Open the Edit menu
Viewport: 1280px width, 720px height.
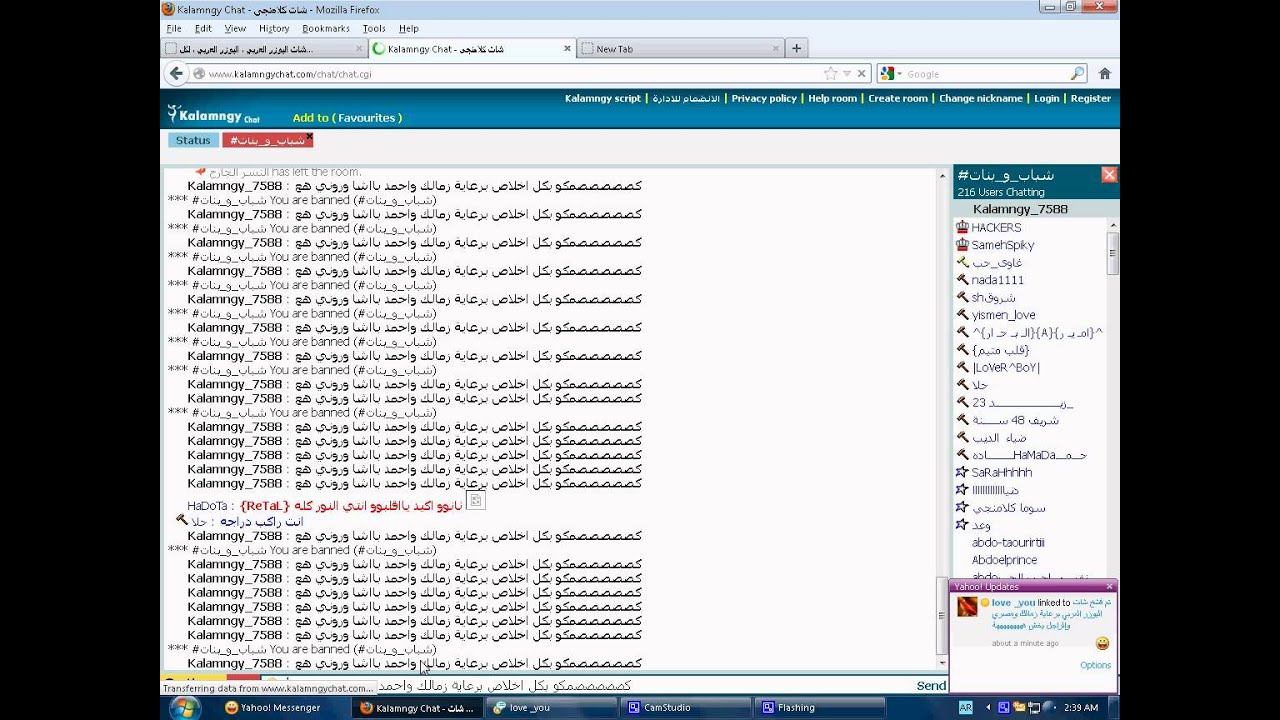[x=203, y=28]
